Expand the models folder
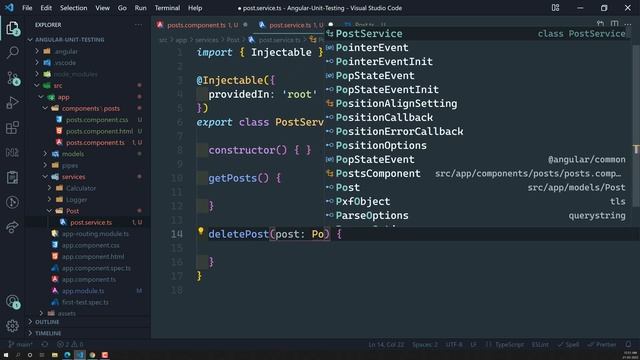The height and width of the screenshot is (360, 640). 45,154
